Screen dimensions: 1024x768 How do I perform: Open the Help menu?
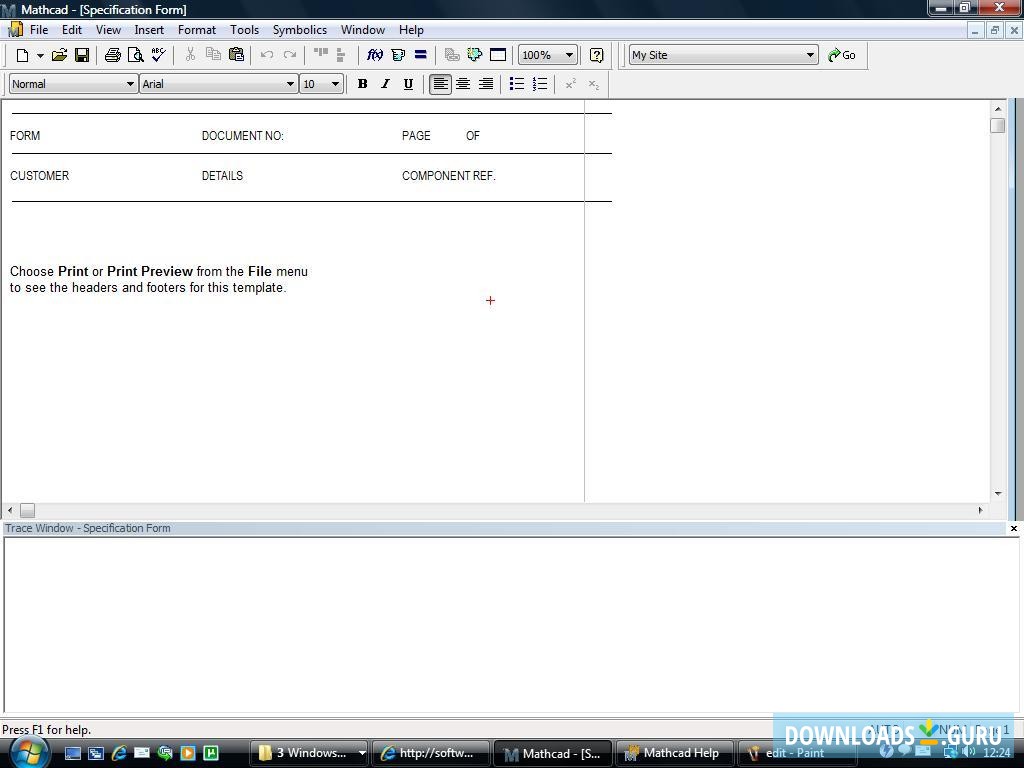(x=411, y=30)
